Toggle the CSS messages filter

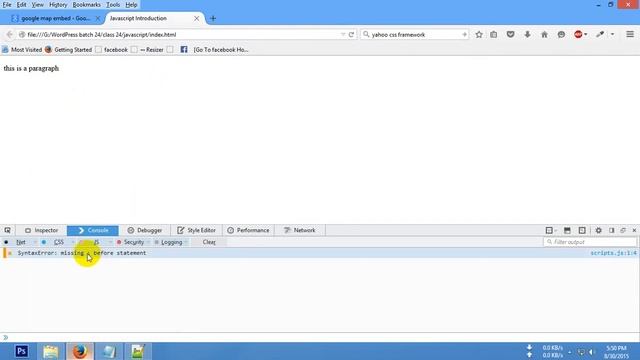pos(58,242)
